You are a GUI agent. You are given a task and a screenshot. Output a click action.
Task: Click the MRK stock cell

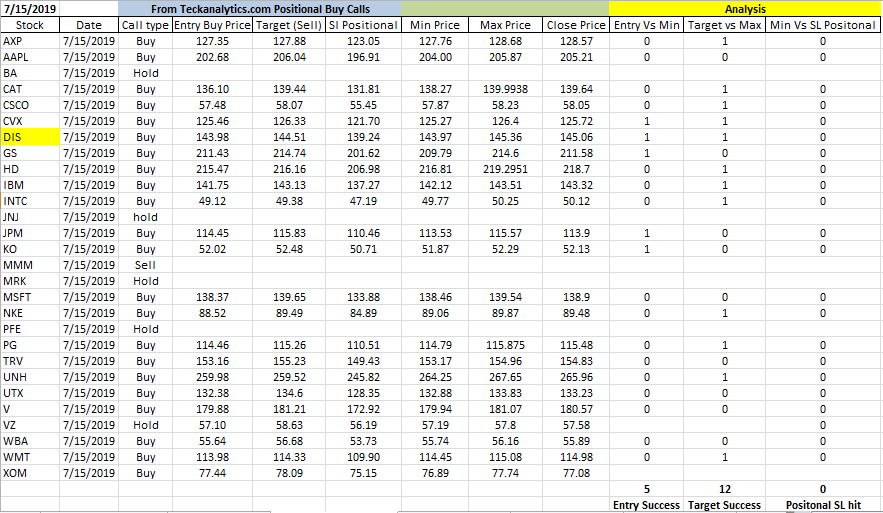30,281
